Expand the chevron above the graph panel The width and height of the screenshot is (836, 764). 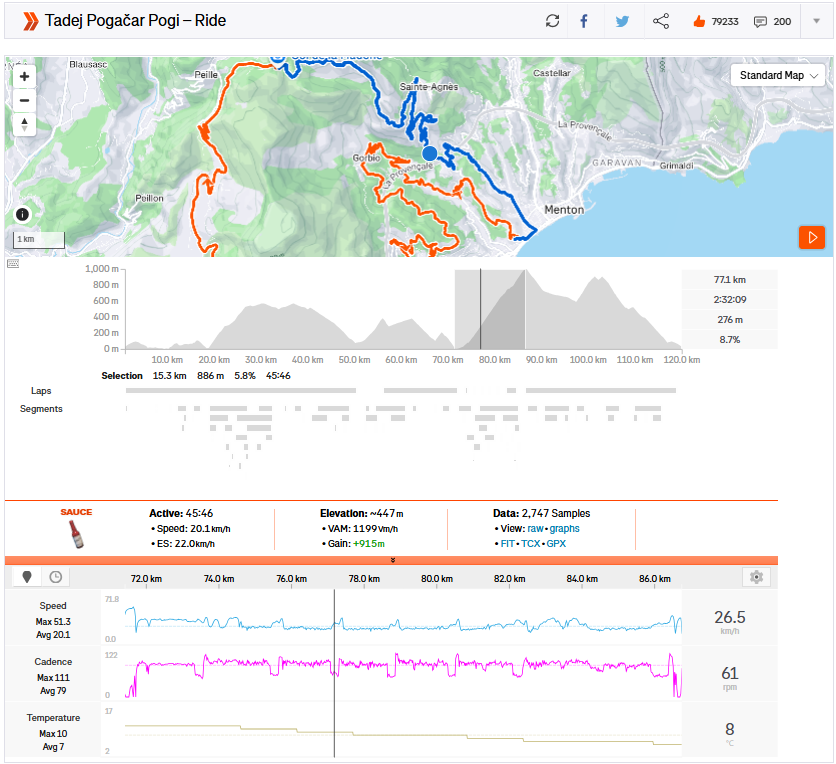pos(393,560)
